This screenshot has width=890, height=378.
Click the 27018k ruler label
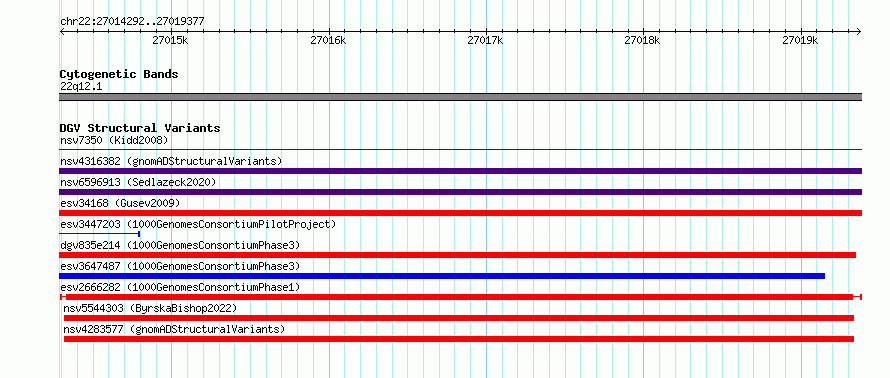point(643,40)
